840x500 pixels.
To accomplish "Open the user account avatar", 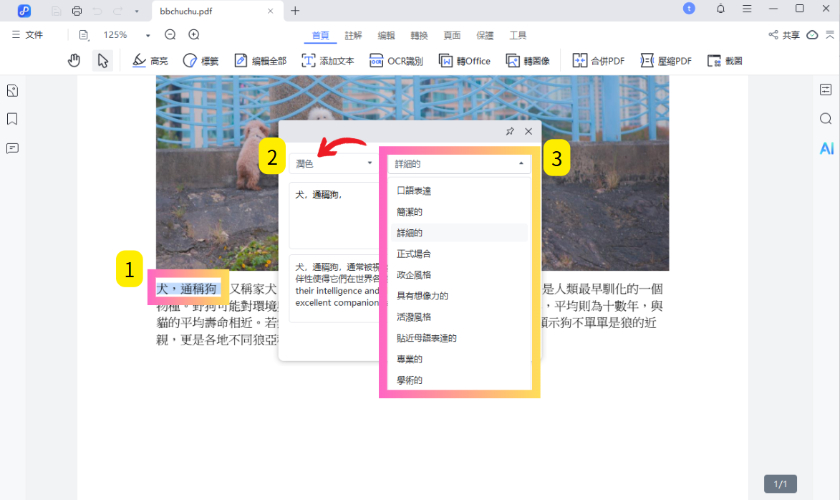I will [689, 9].
